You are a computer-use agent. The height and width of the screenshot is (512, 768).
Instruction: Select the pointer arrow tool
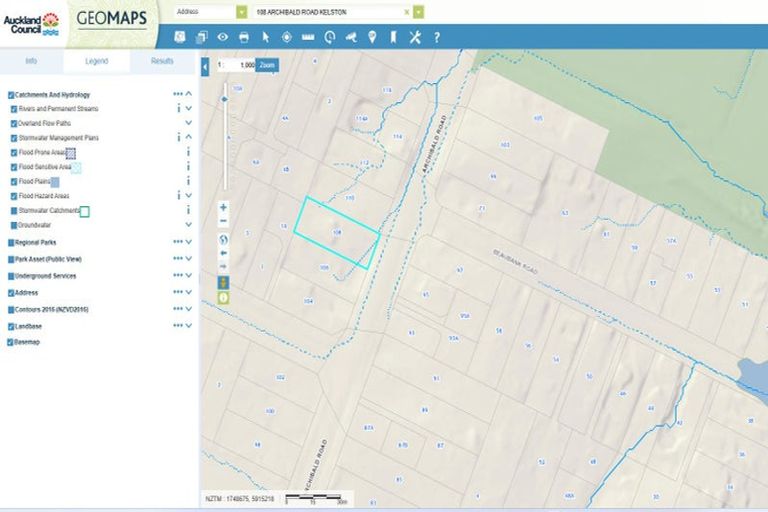[265, 37]
